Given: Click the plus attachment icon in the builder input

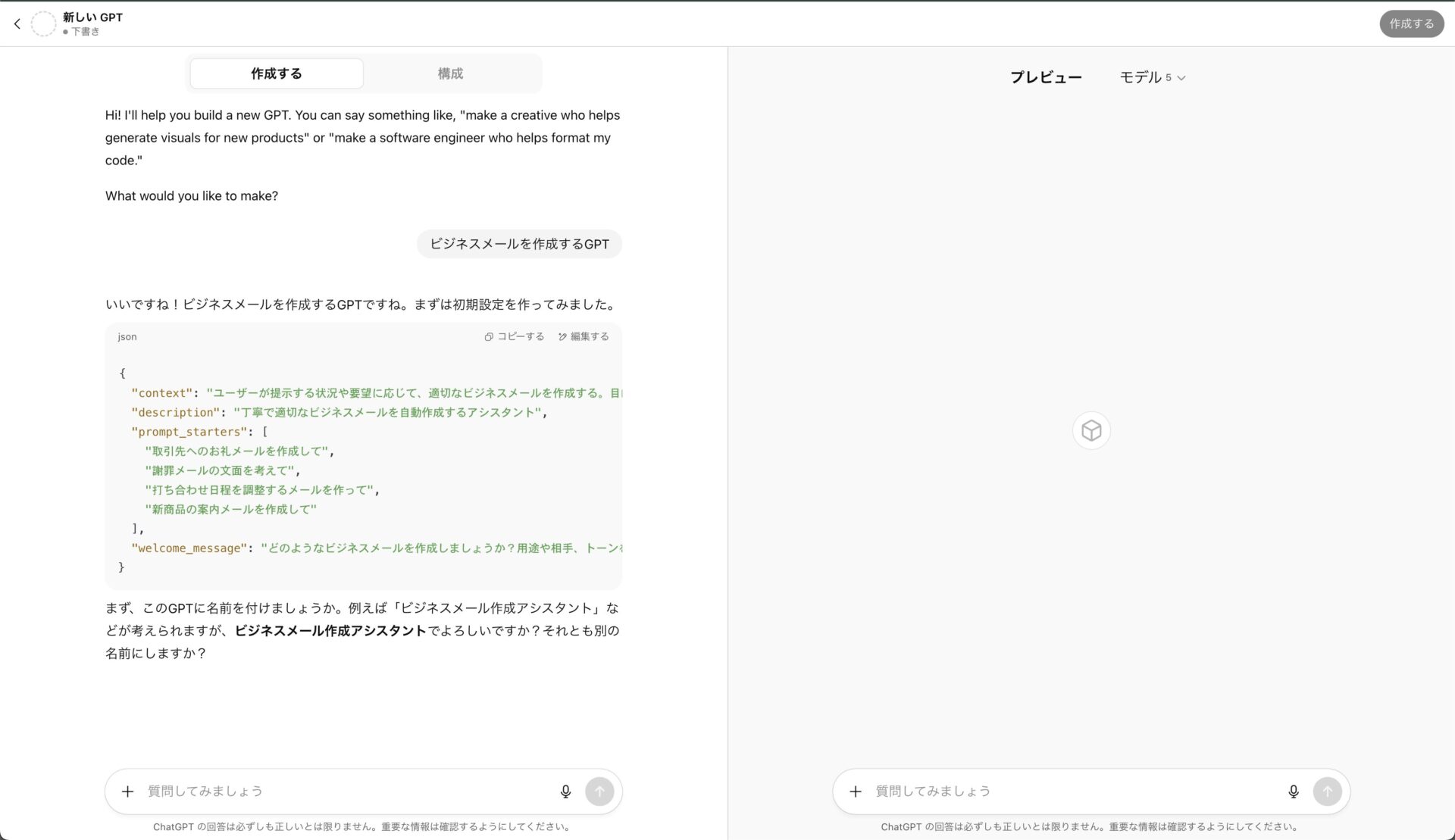Looking at the screenshot, I should 127,791.
